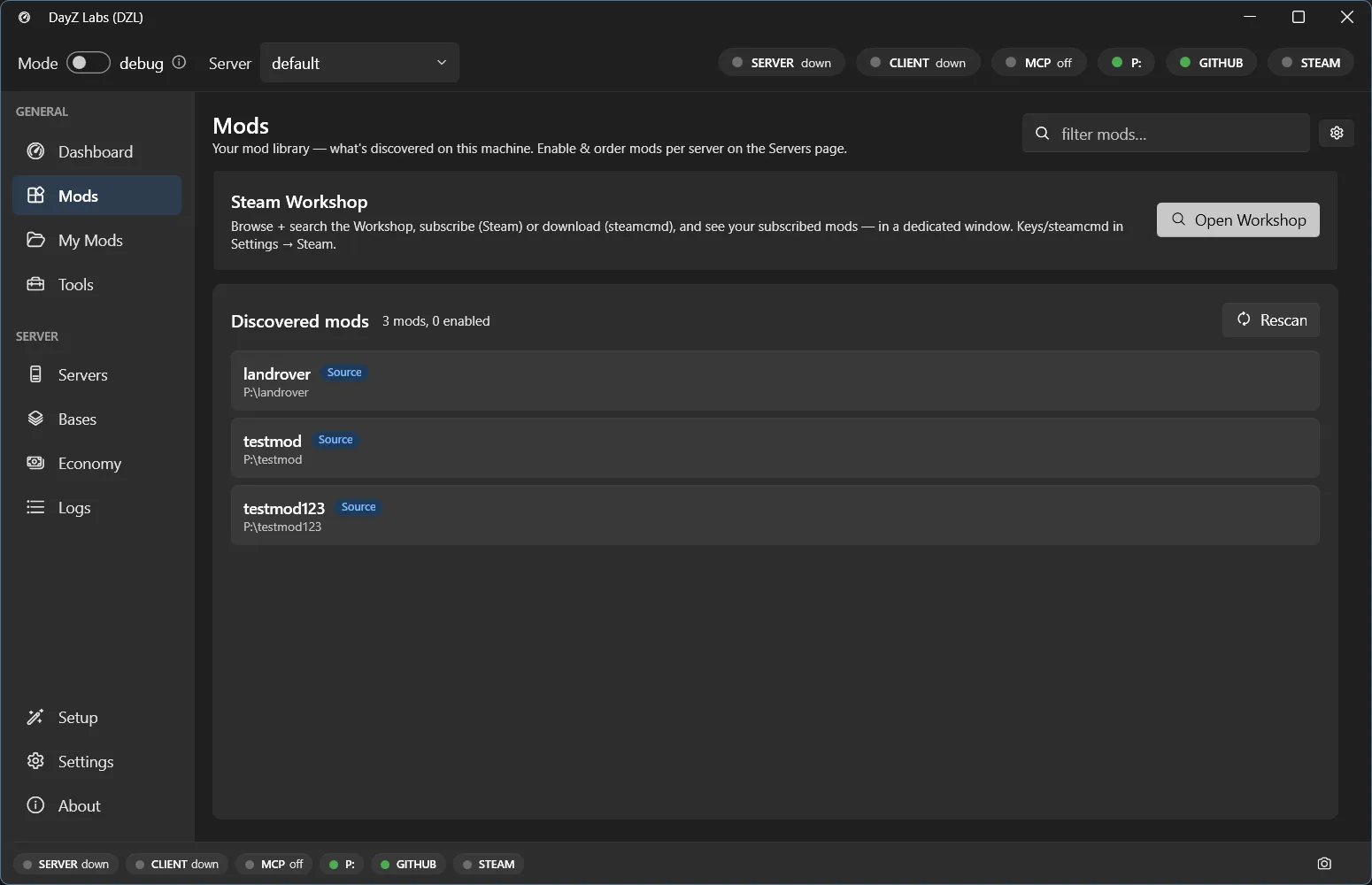This screenshot has height=885, width=1372.
Task: Click the Rescan button
Action: click(1271, 319)
